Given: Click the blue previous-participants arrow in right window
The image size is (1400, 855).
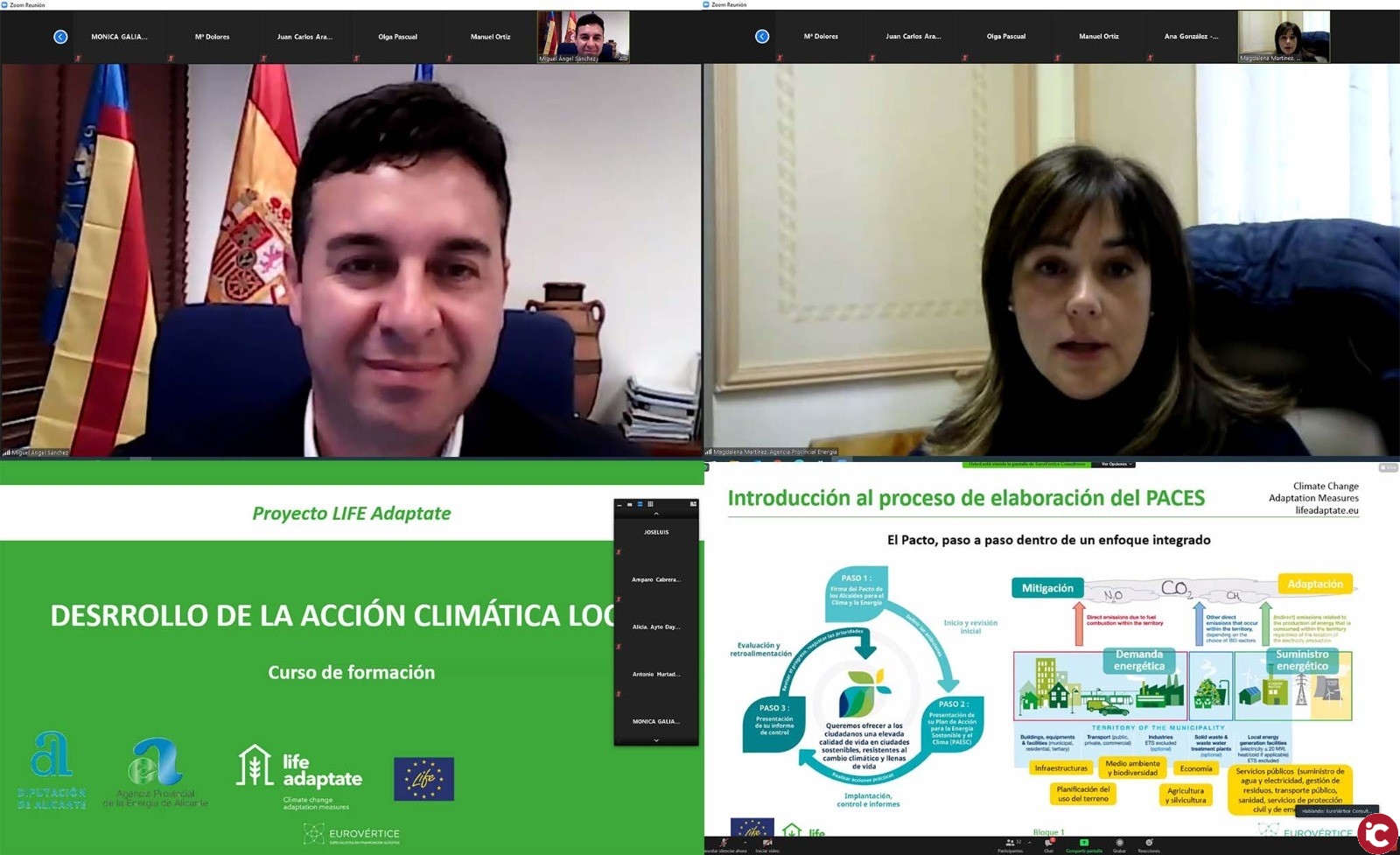Looking at the screenshot, I should coord(762,37).
